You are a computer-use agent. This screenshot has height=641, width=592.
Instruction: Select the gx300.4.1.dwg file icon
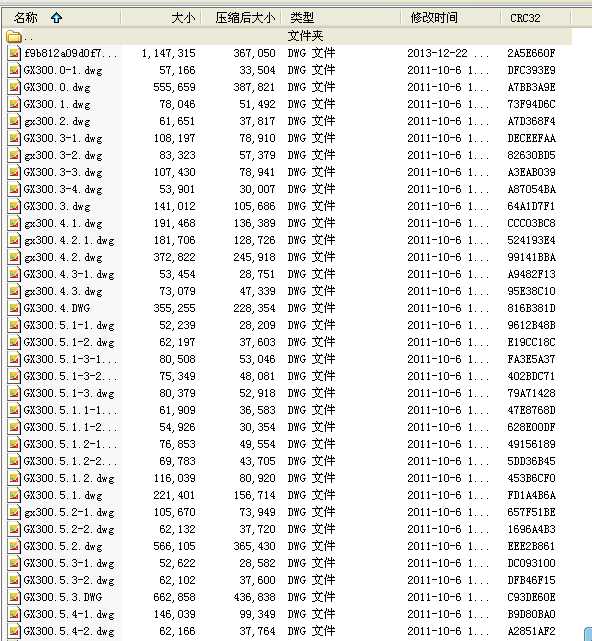pos(14,223)
